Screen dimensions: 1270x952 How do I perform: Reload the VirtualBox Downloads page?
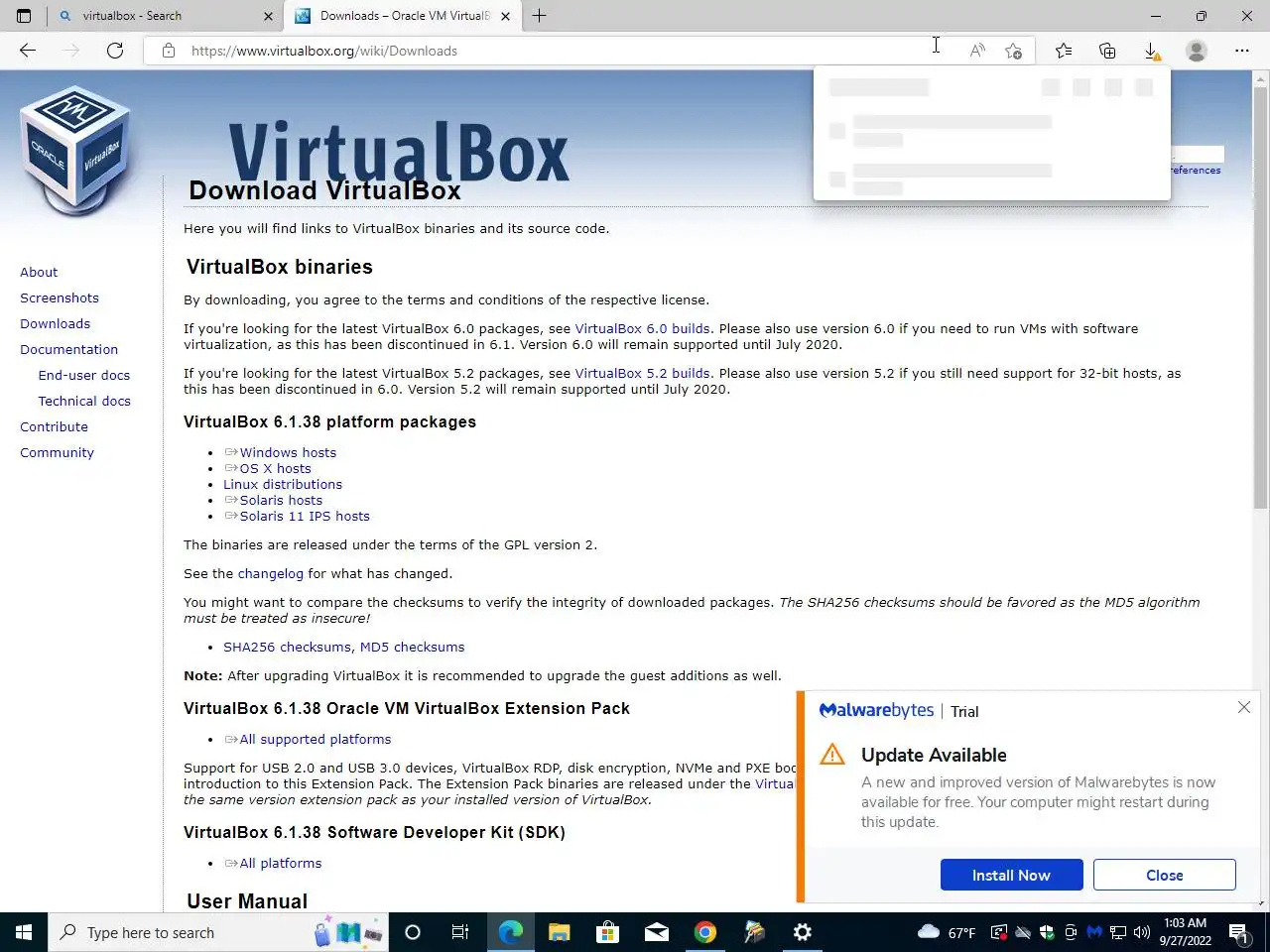tap(115, 51)
